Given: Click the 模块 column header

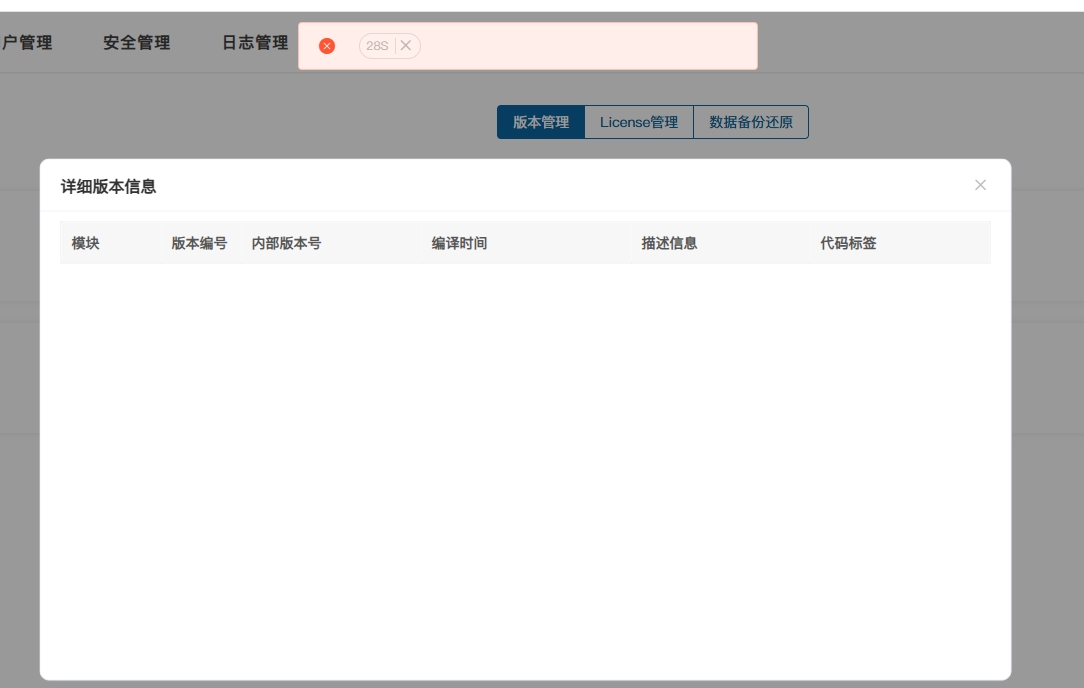Looking at the screenshot, I should tap(85, 243).
